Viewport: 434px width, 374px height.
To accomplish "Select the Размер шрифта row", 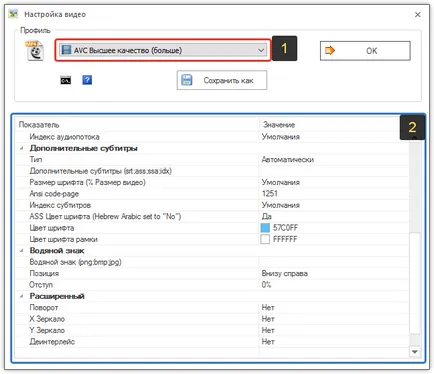I will pyautogui.click(x=212, y=182).
